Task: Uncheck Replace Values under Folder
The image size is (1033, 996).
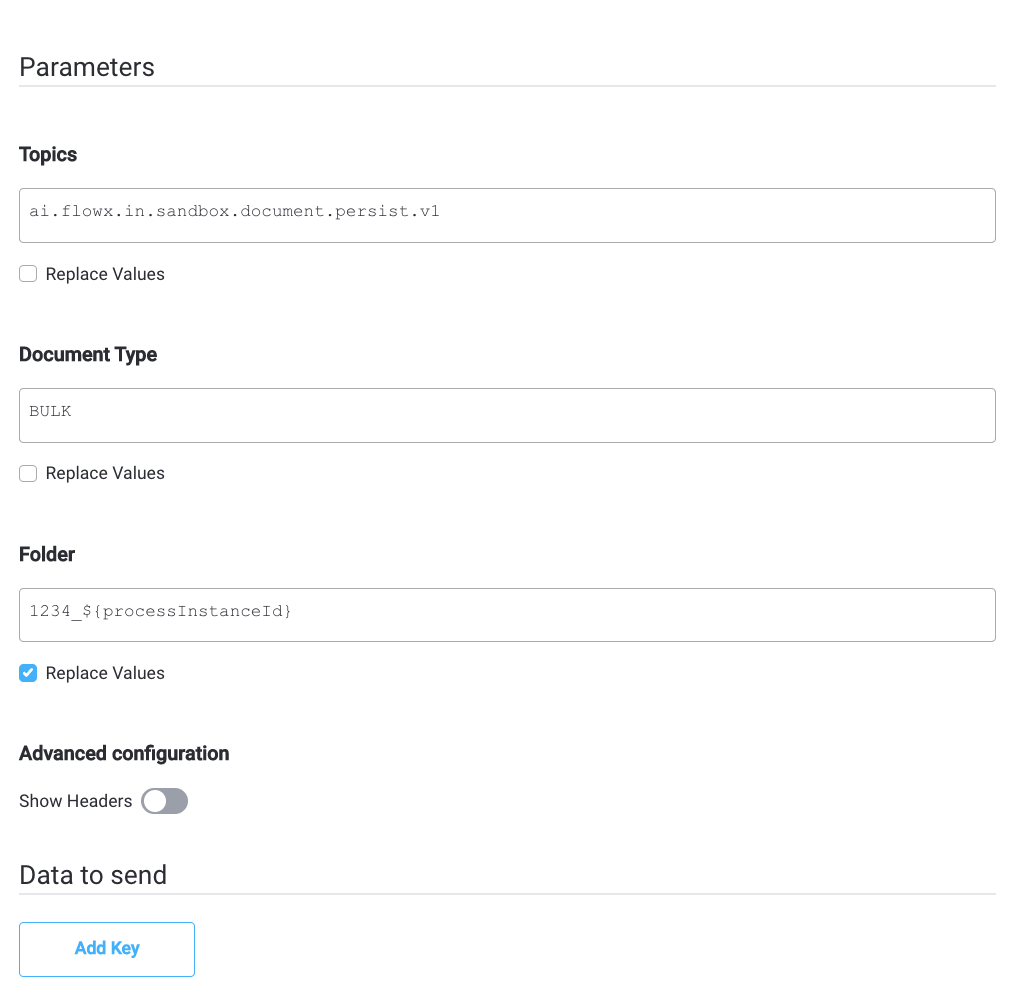Action: pyautogui.click(x=28, y=673)
